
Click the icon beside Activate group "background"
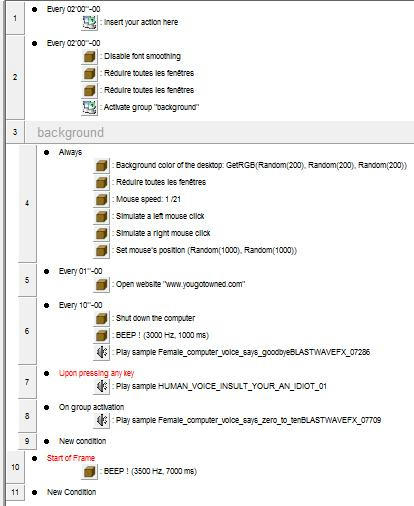[89, 107]
